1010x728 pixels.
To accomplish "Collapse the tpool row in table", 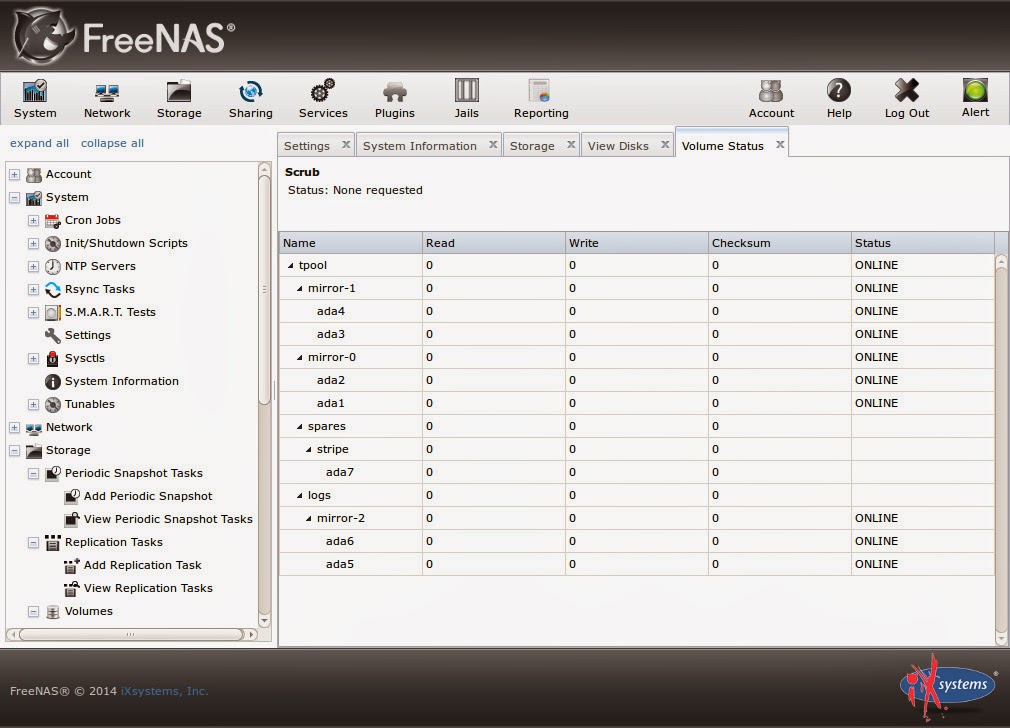I will point(291,265).
